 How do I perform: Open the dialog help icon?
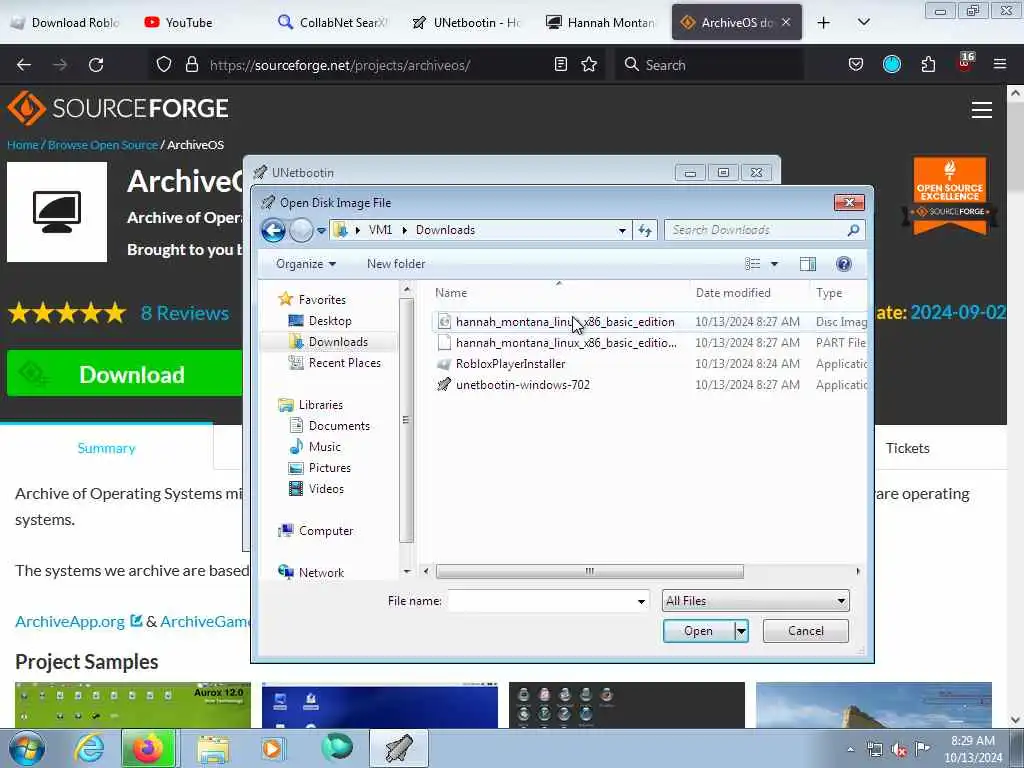tap(844, 264)
